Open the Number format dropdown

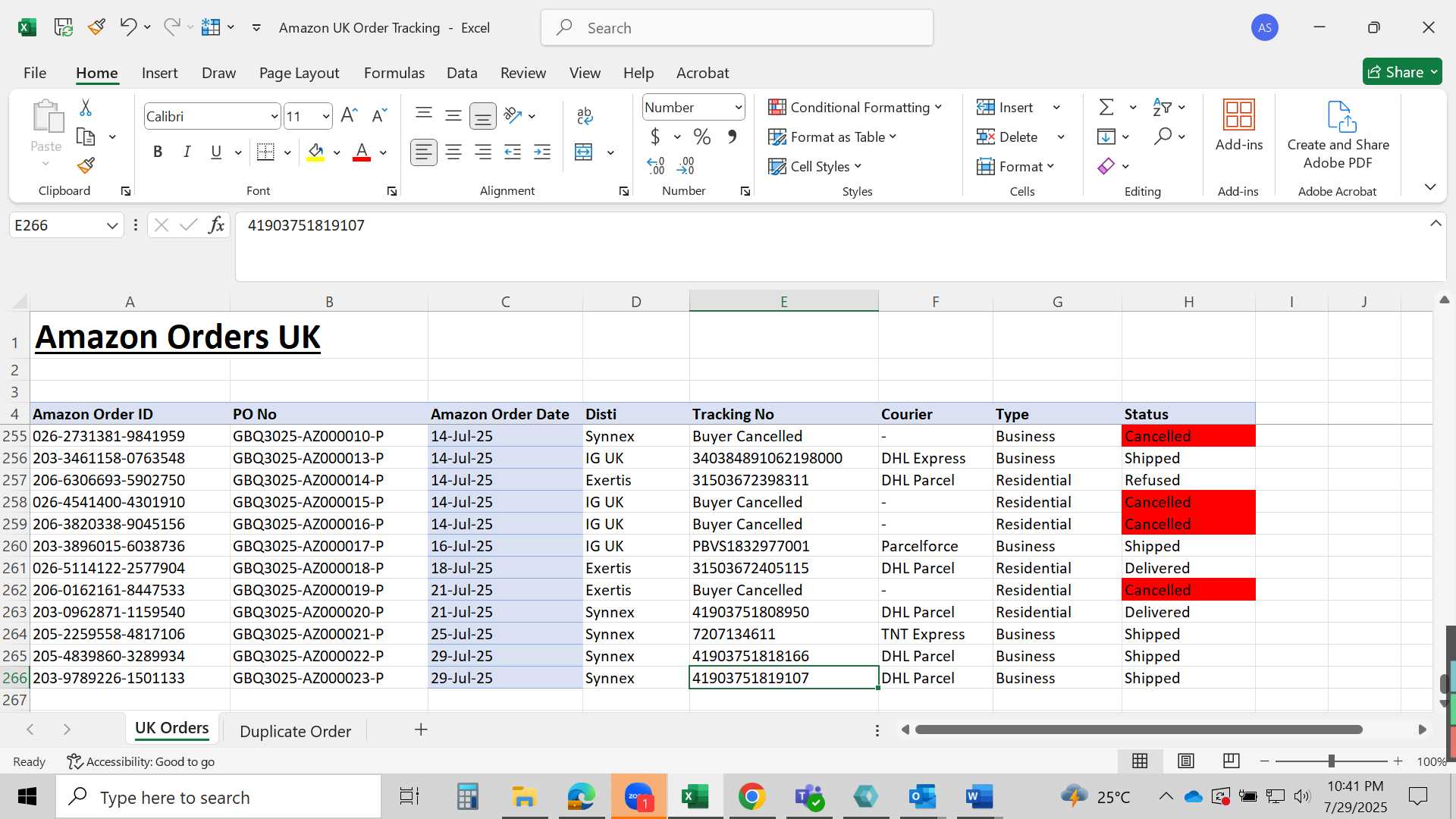point(738,108)
